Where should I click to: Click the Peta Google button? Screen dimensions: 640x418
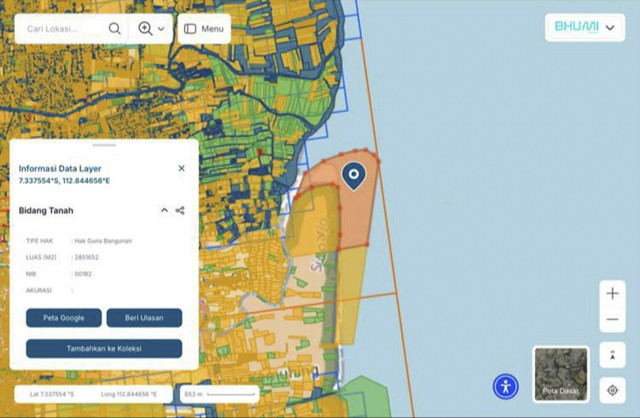click(x=64, y=318)
